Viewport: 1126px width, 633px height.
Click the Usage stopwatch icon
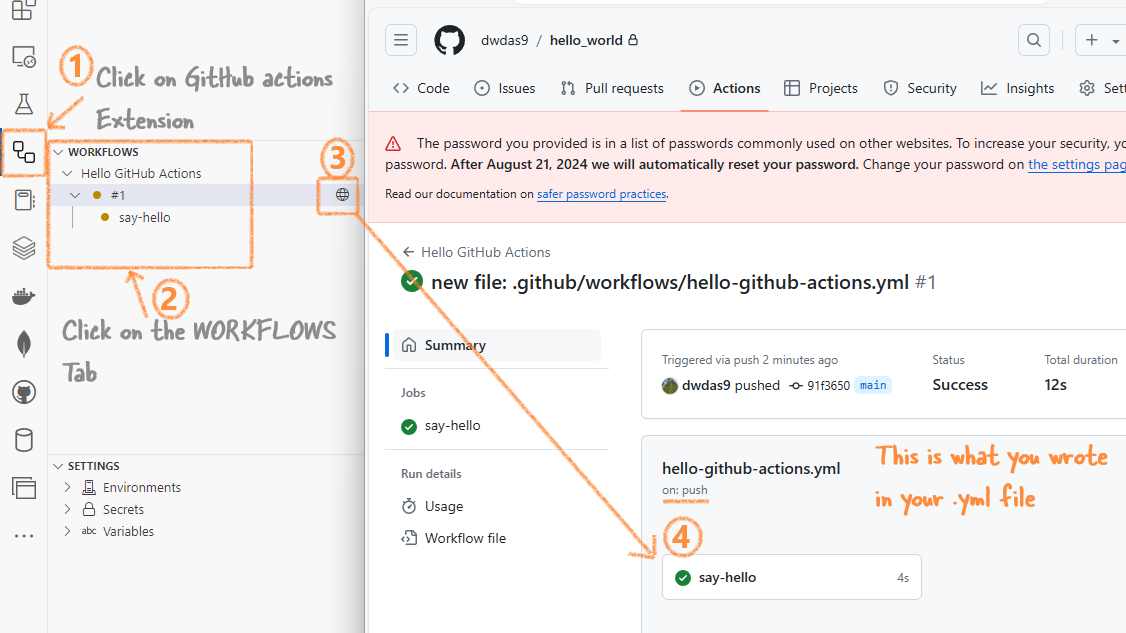click(409, 506)
